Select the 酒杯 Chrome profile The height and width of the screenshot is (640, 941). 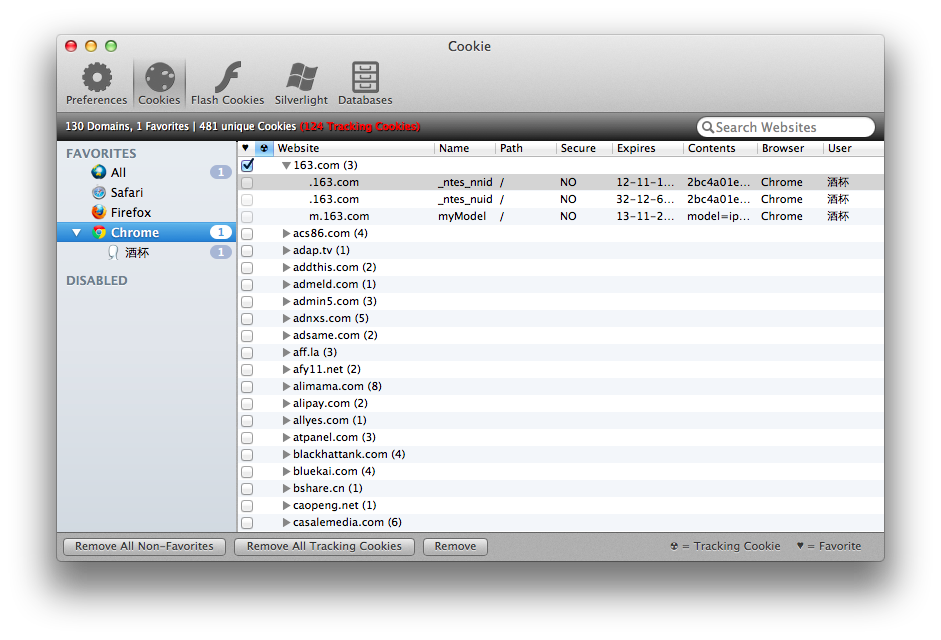(146, 253)
